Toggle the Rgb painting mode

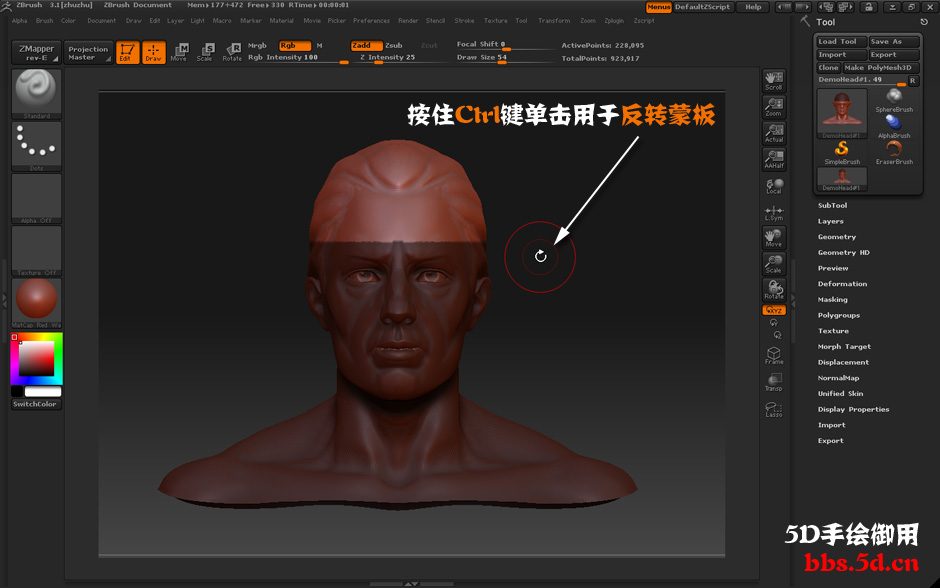coord(295,46)
